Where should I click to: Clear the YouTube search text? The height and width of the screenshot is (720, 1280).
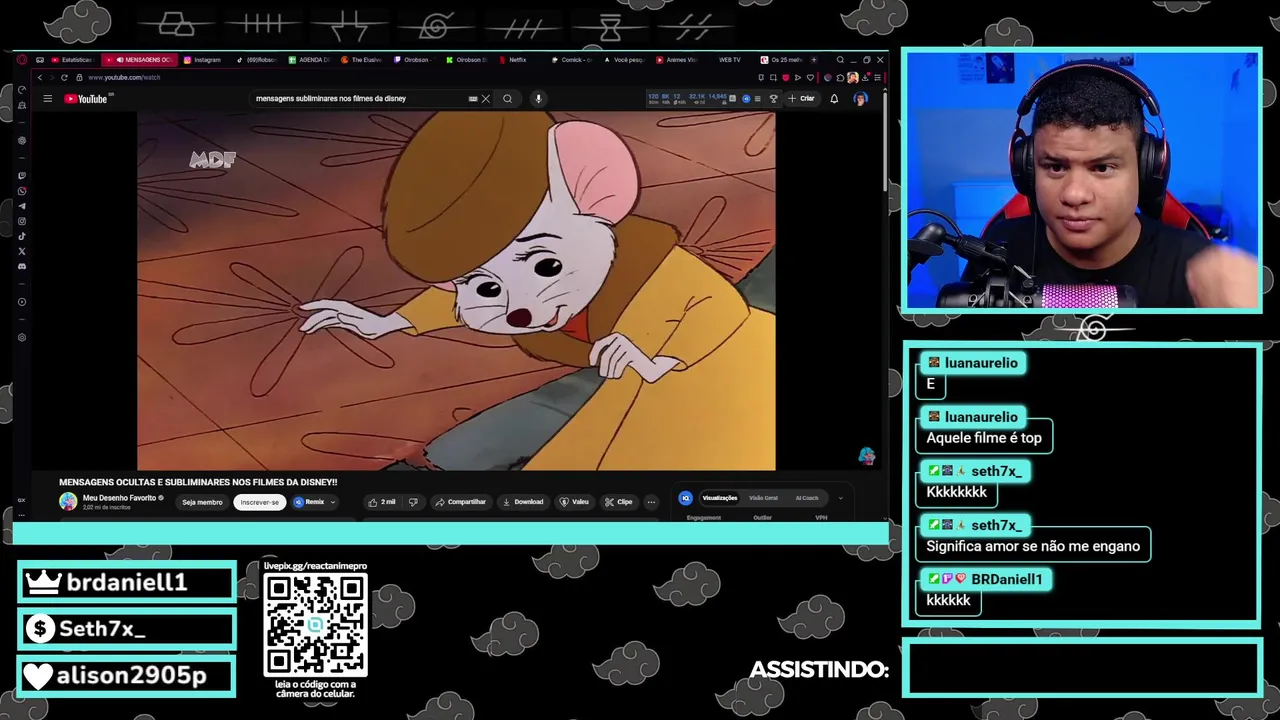coord(486,99)
